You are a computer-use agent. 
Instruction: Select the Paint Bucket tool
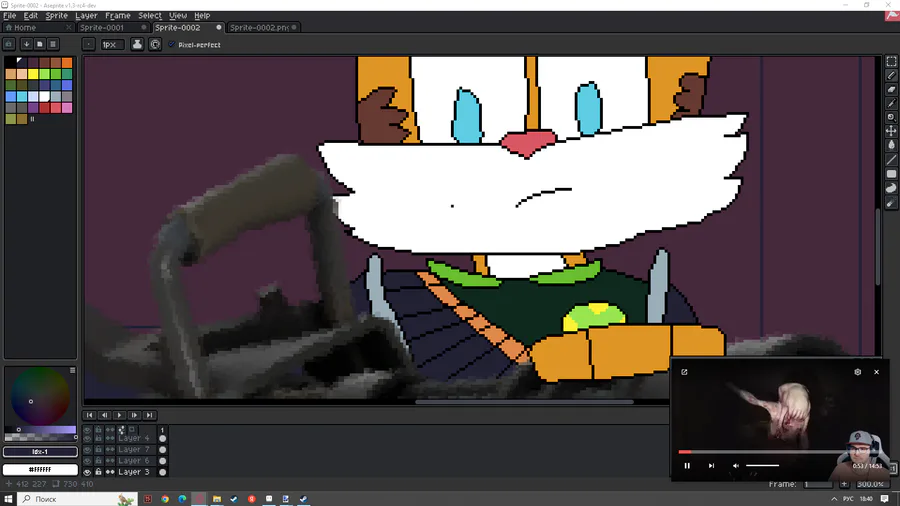tap(891, 145)
